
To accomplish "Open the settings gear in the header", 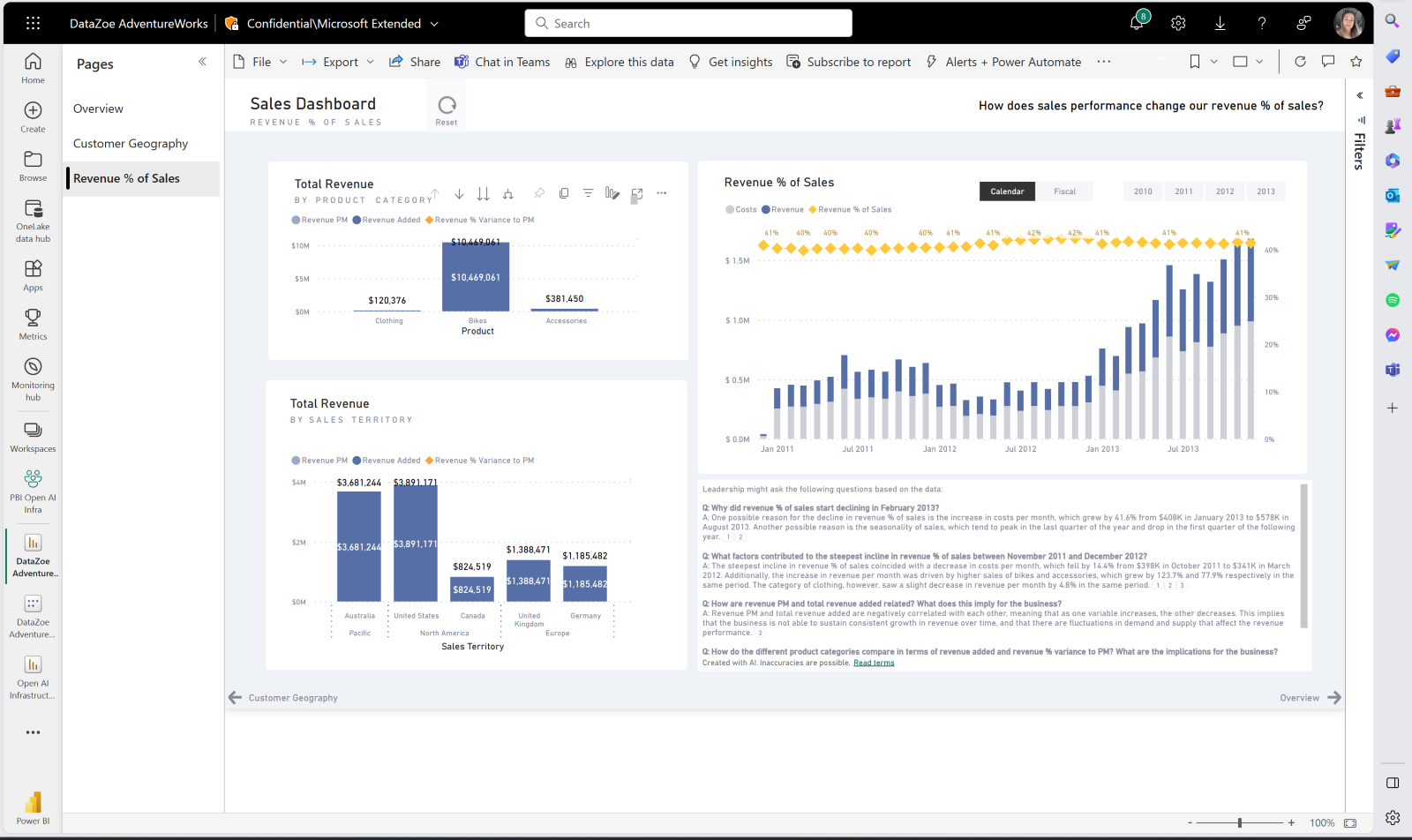I will tap(1178, 24).
